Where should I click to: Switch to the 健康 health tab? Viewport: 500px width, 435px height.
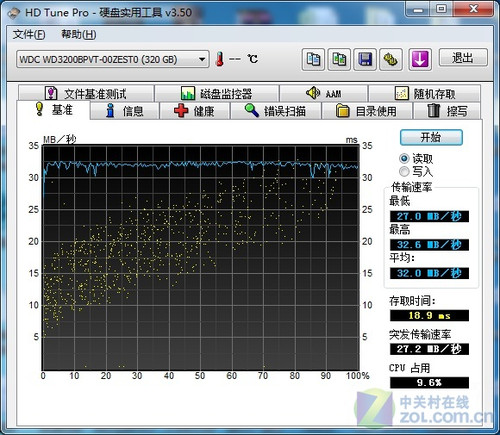[x=195, y=111]
